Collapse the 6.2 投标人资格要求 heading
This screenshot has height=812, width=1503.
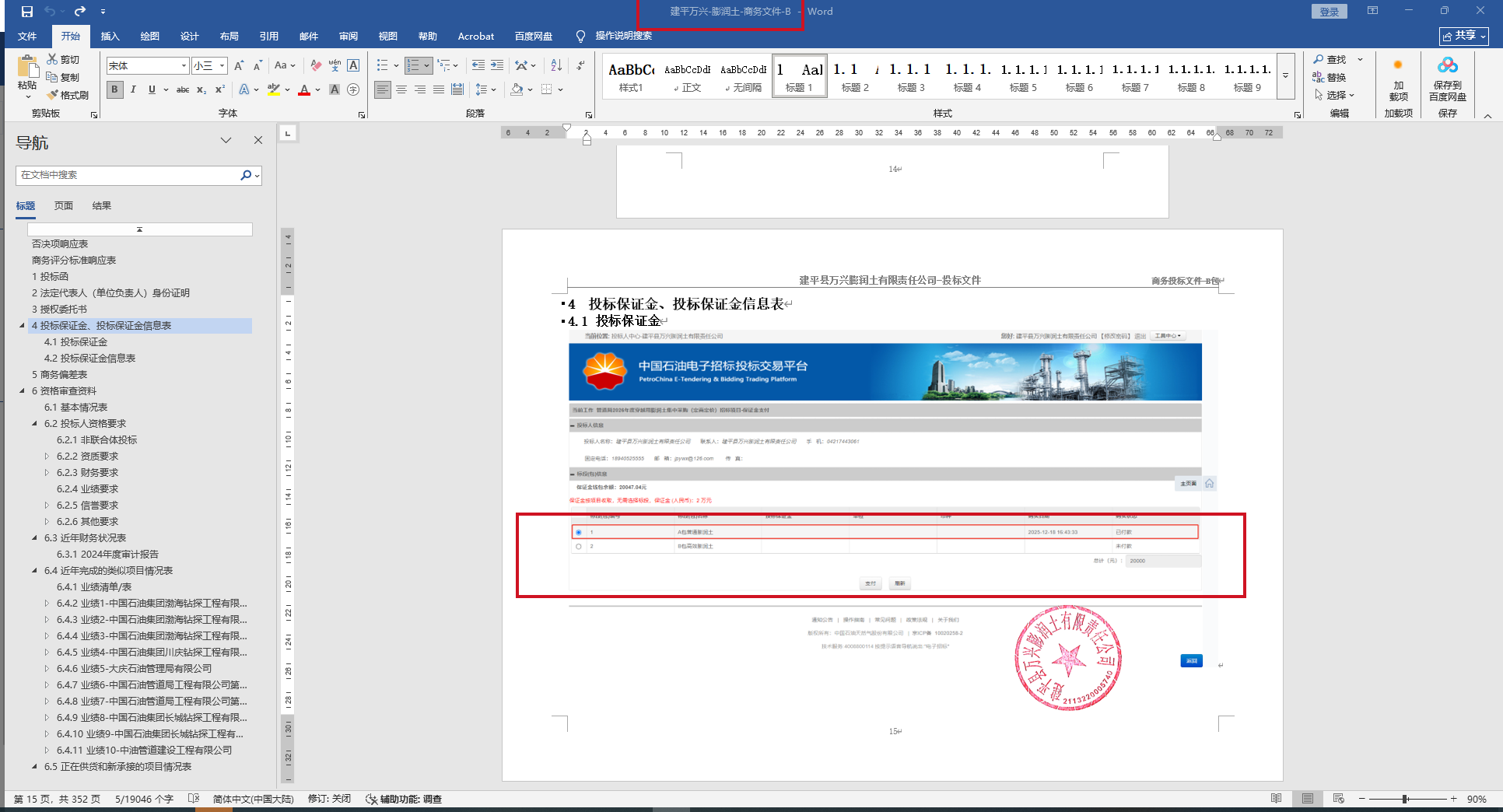pyautogui.click(x=35, y=424)
